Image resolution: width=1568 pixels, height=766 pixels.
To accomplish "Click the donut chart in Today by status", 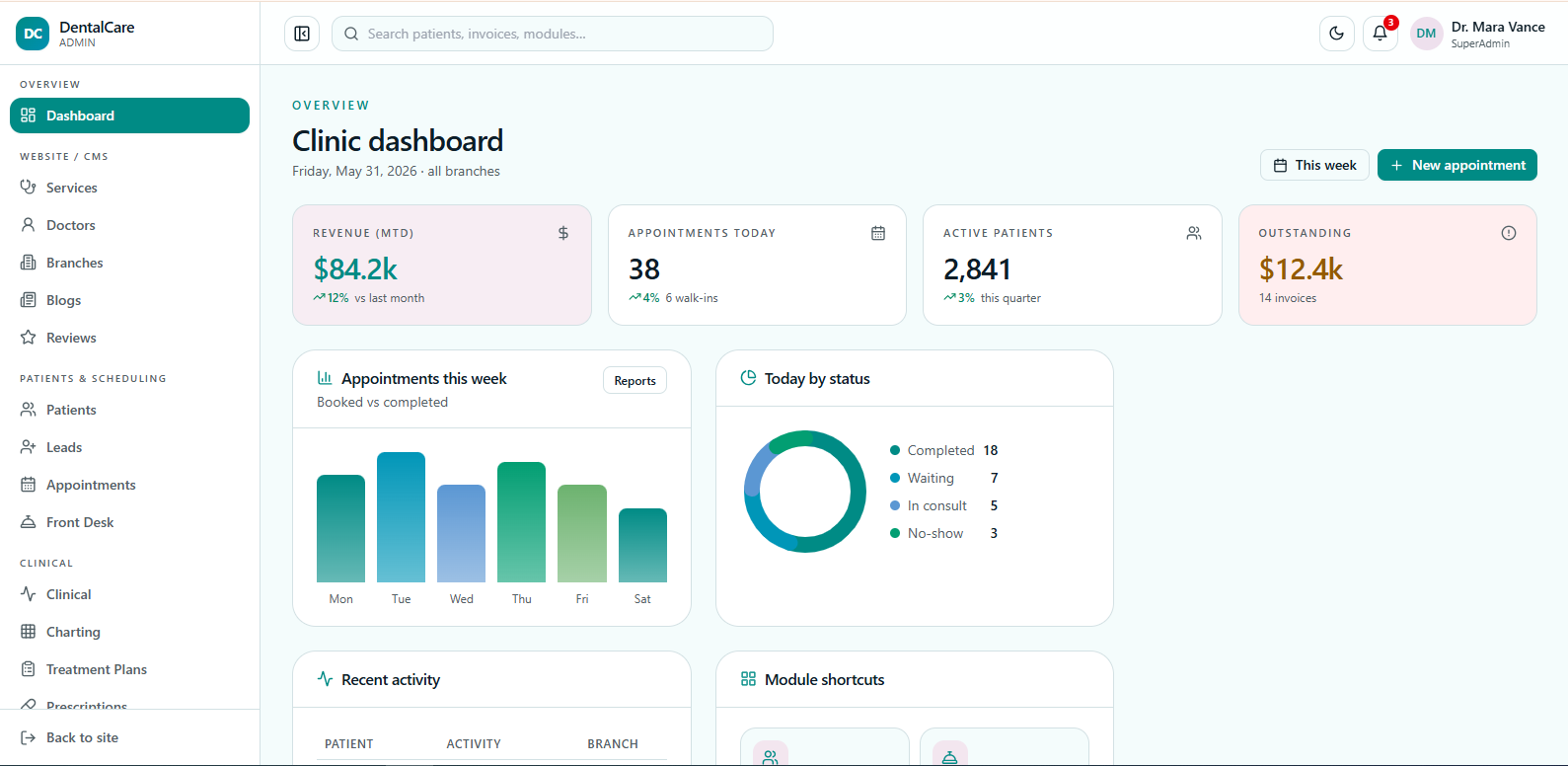I will pyautogui.click(x=805, y=492).
